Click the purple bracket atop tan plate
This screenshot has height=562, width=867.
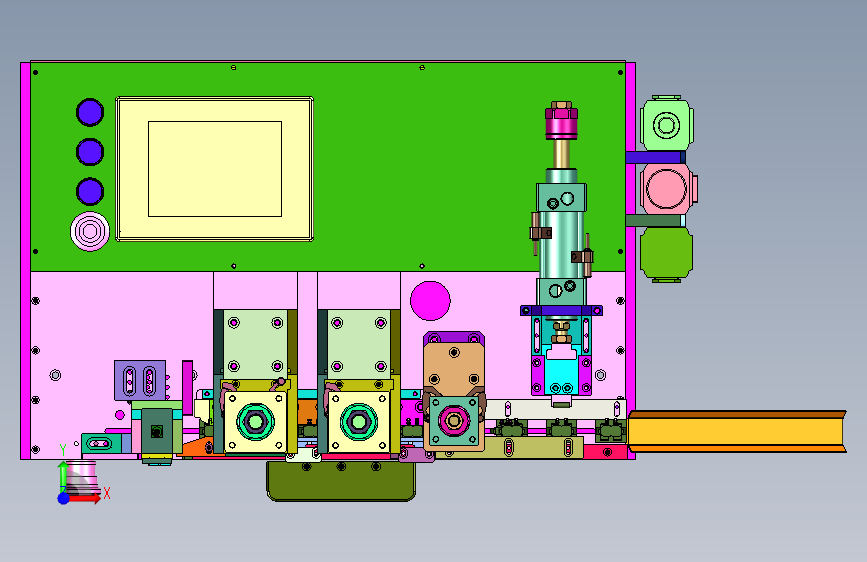click(454, 339)
